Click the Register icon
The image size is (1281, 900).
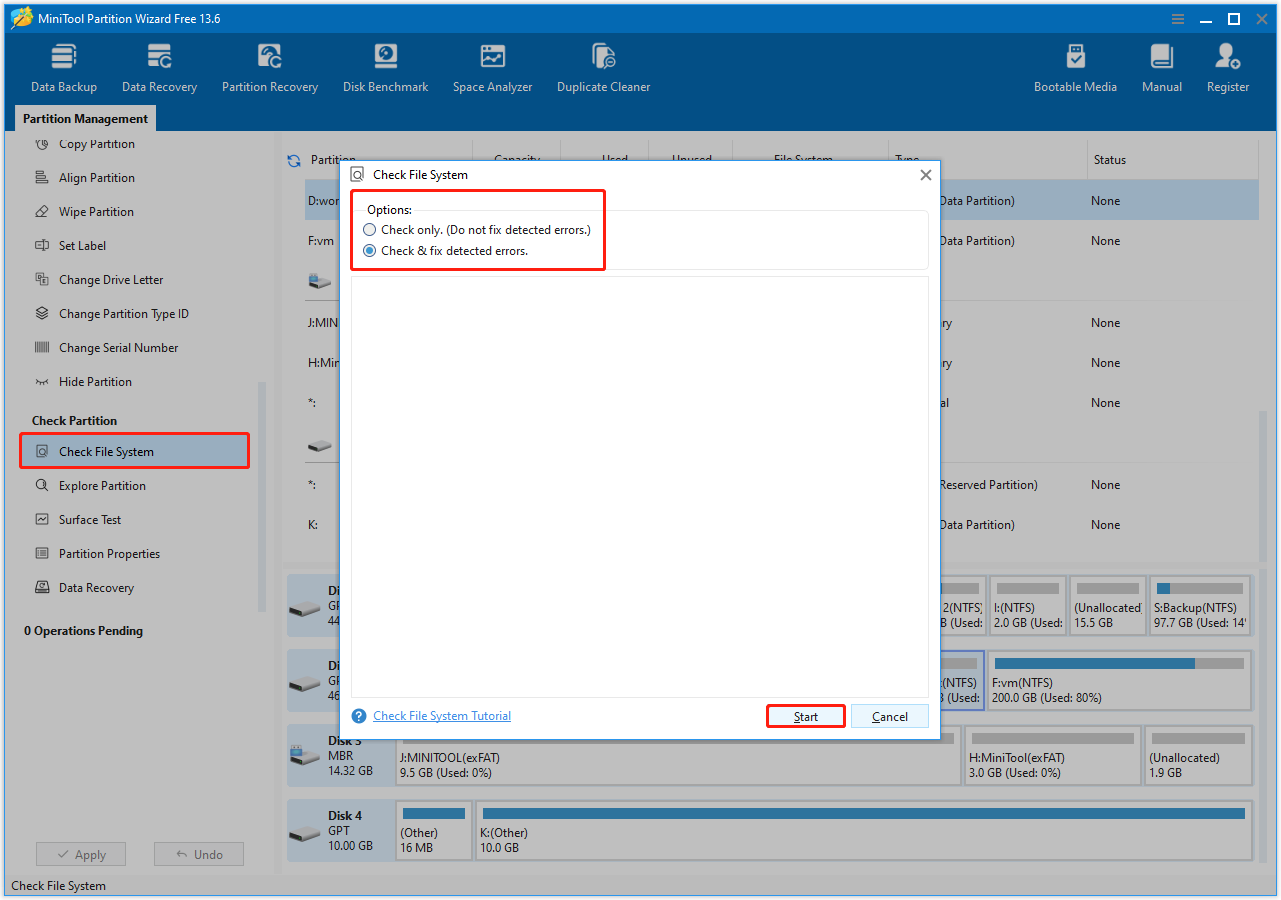pyautogui.click(x=1227, y=65)
